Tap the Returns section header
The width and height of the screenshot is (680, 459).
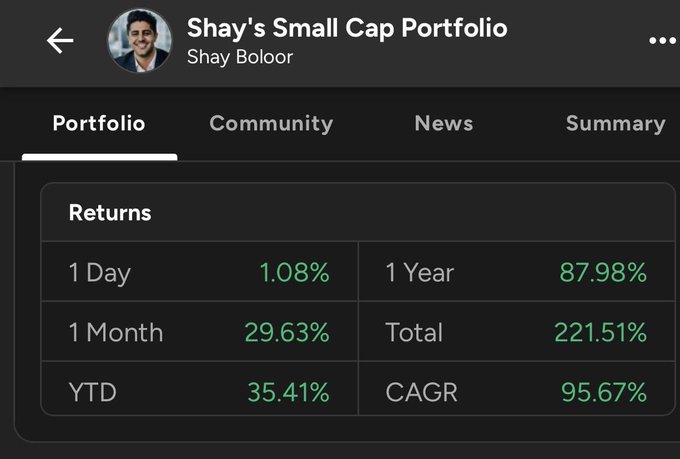pos(110,212)
